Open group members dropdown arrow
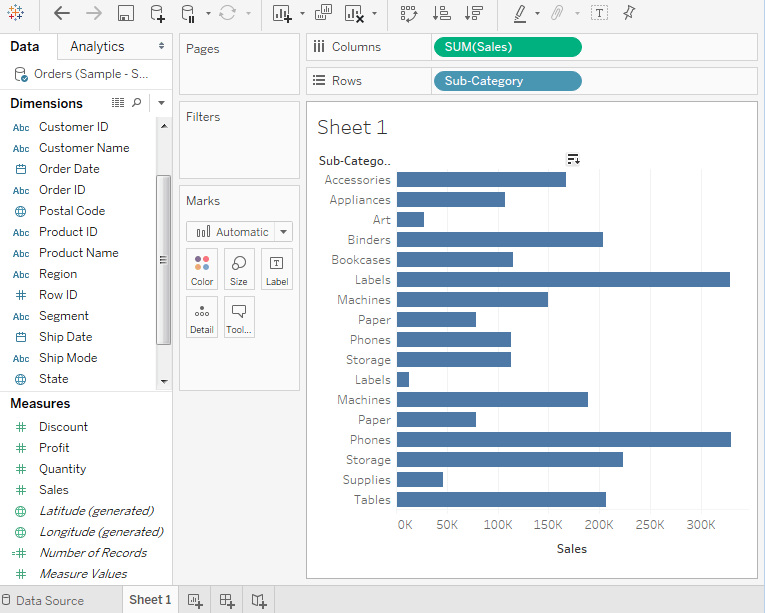Image resolution: width=765 pixels, height=613 pixels. (578, 14)
